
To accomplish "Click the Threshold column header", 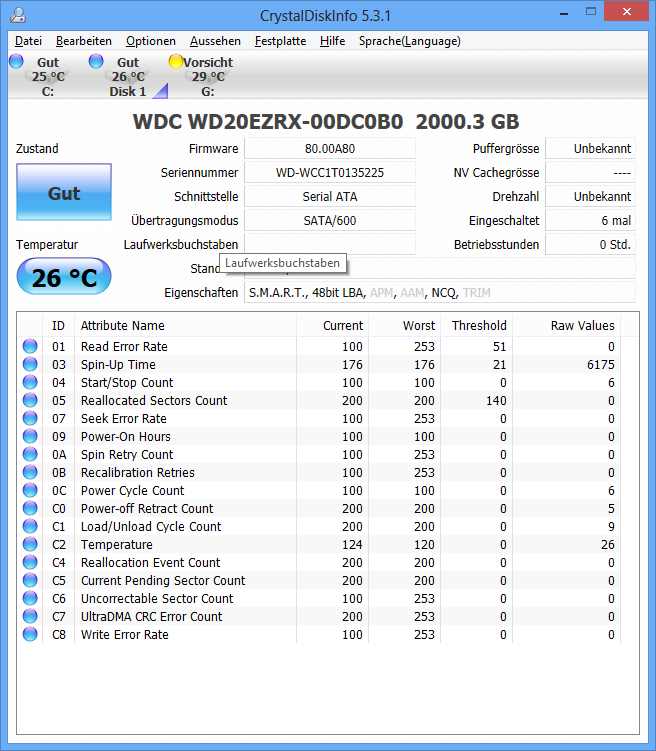I will click(476, 326).
